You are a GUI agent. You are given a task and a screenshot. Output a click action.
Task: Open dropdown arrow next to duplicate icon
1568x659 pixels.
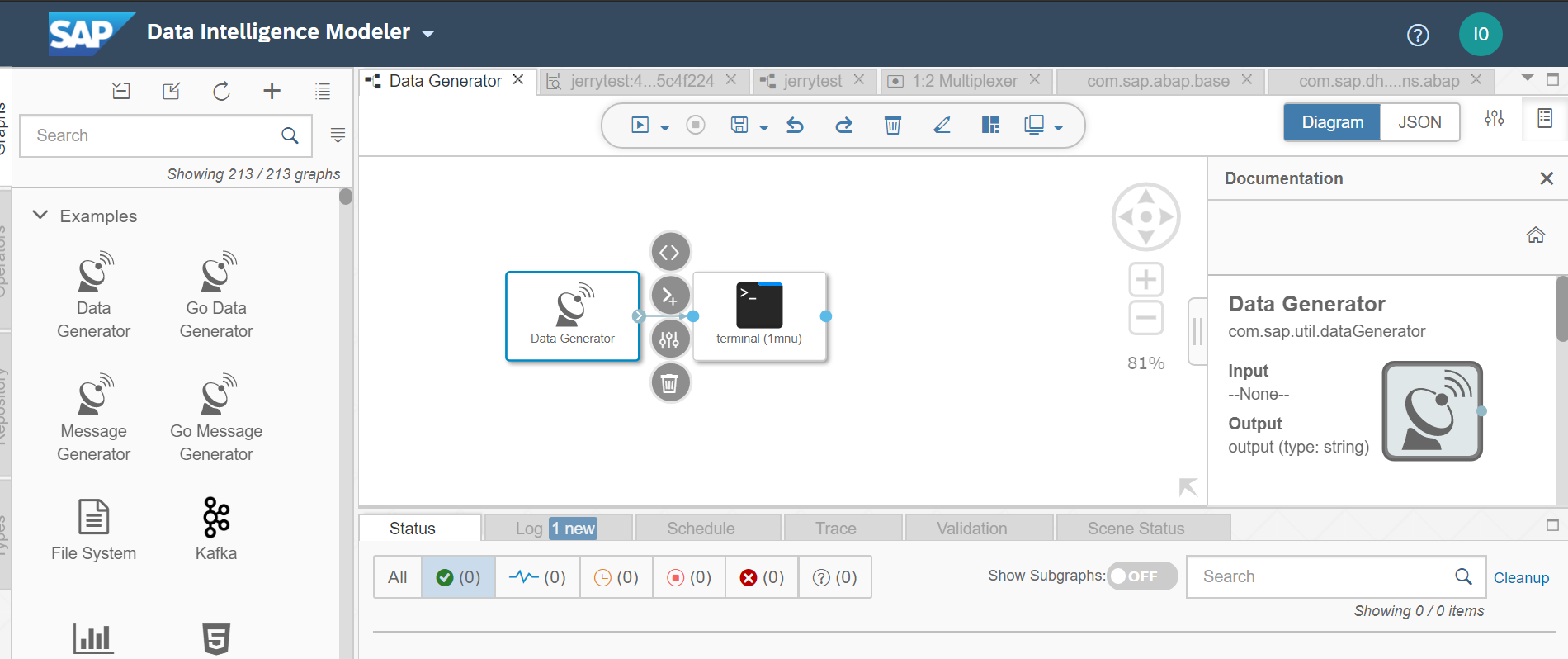click(x=1059, y=127)
